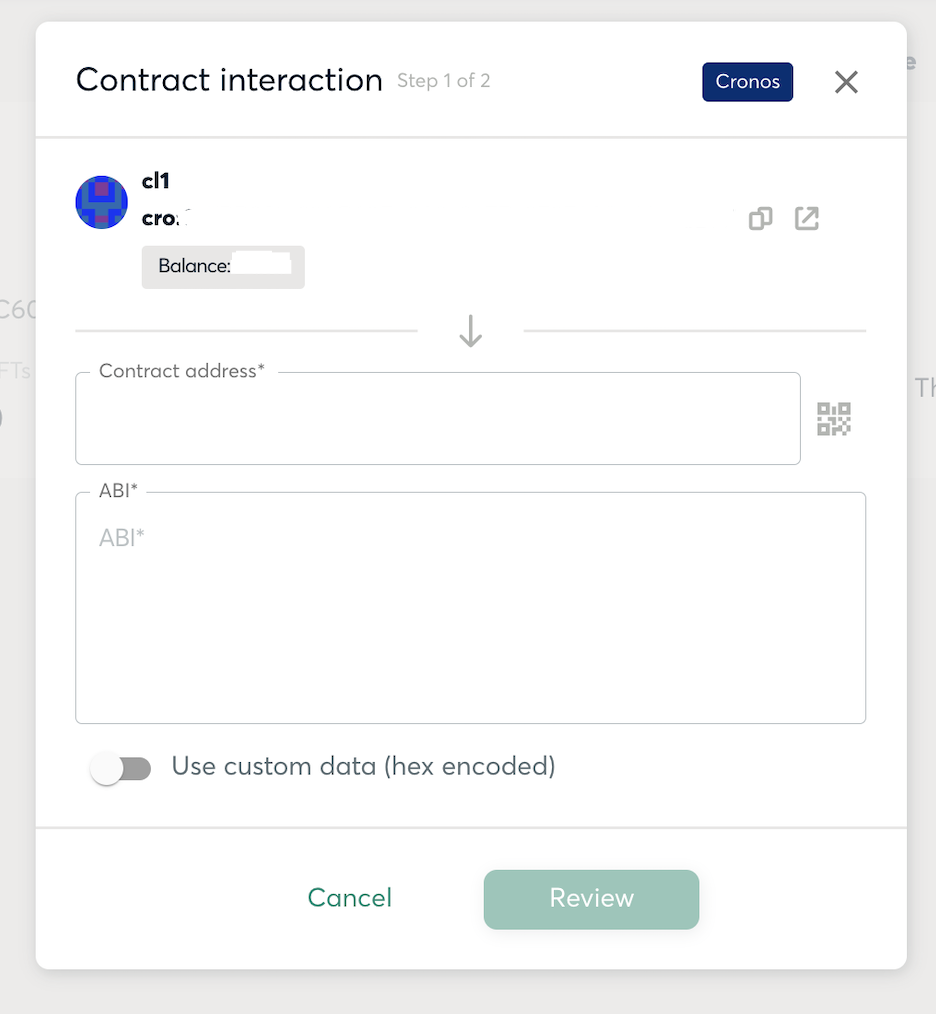
Task: Click the 'Contract interaction' dialog title
Action: point(229,80)
